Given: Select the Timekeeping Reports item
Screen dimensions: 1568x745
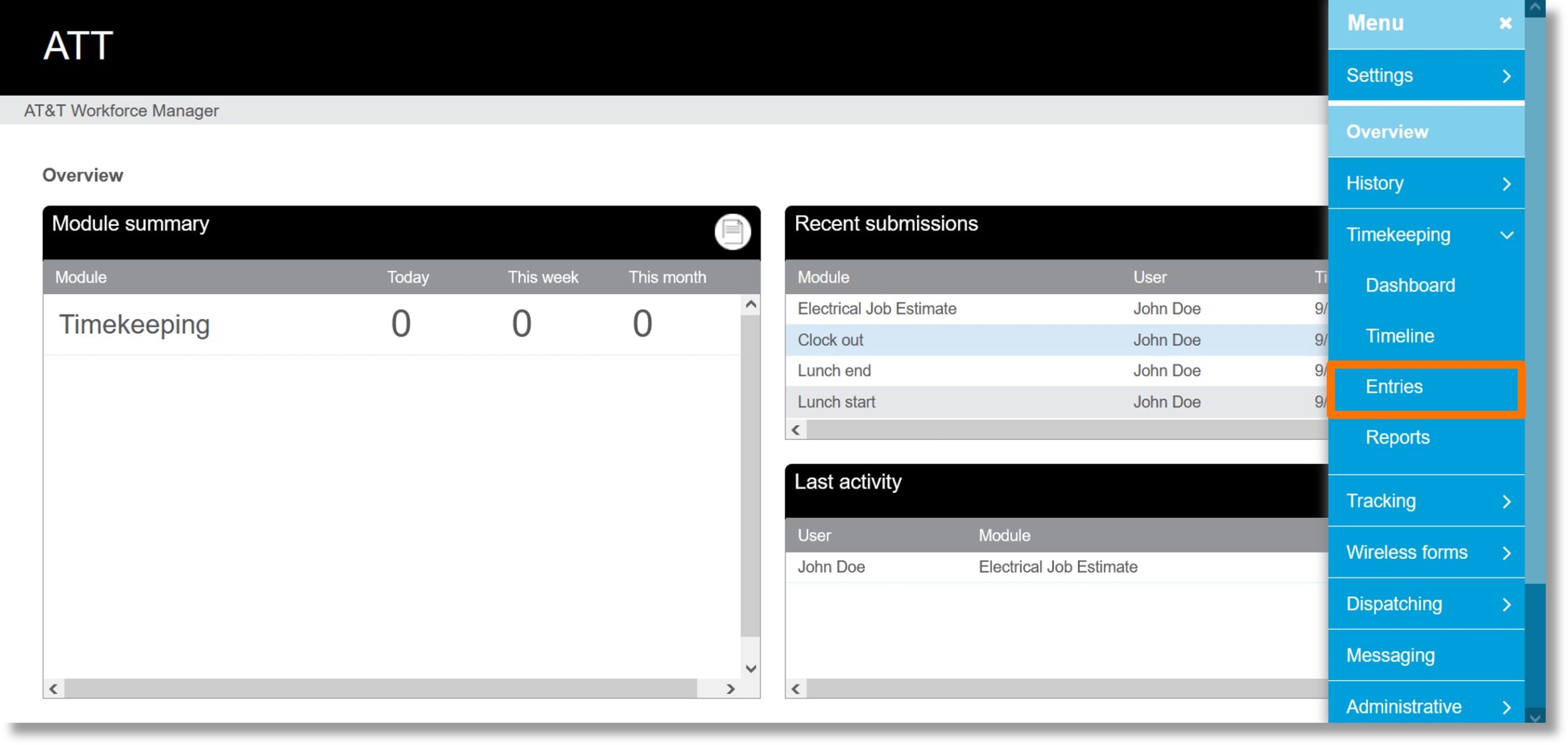Looking at the screenshot, I should [x=1398, y=437].
